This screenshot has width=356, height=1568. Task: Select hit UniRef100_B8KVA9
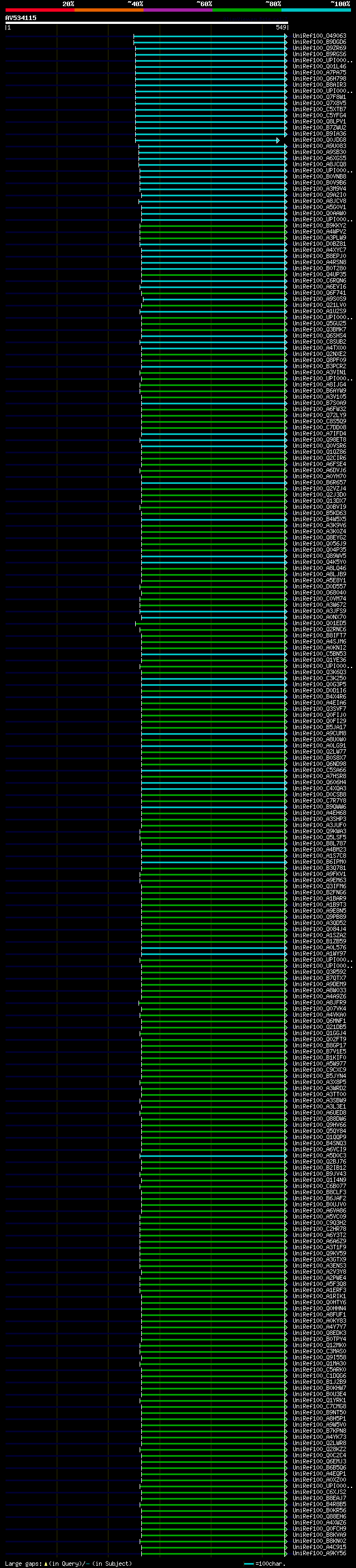(x=319, y=1535)
